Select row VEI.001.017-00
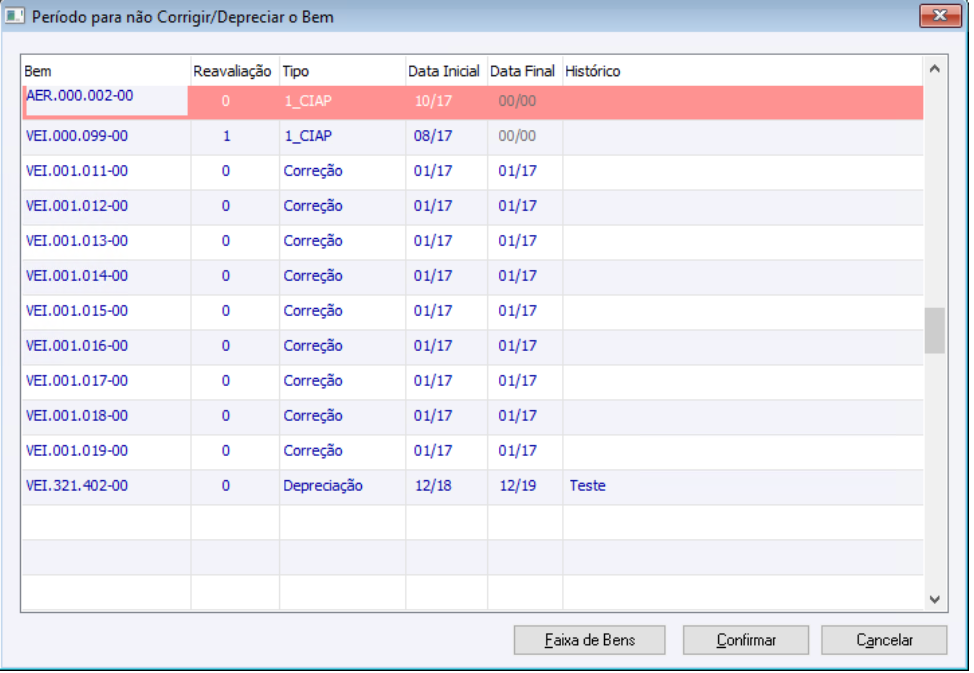The image size is (974, 673). pyautogui.click(x=473, y=380)
